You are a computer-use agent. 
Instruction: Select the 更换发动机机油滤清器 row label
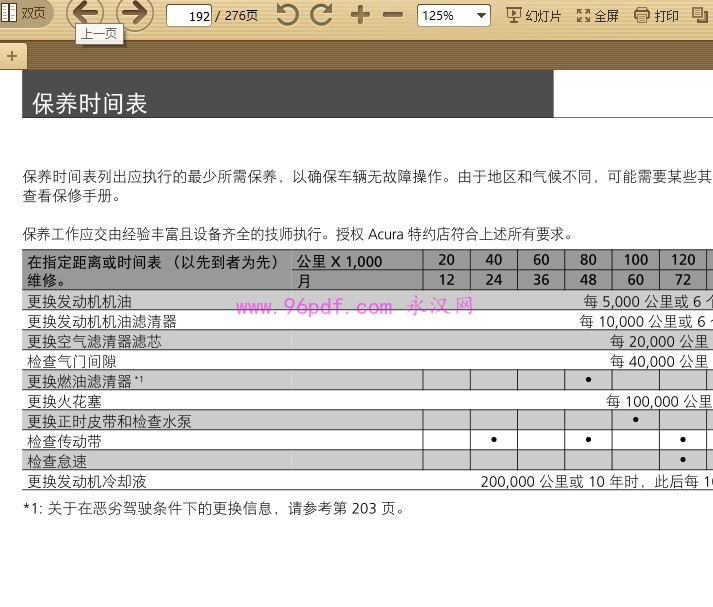click(102, 322)
